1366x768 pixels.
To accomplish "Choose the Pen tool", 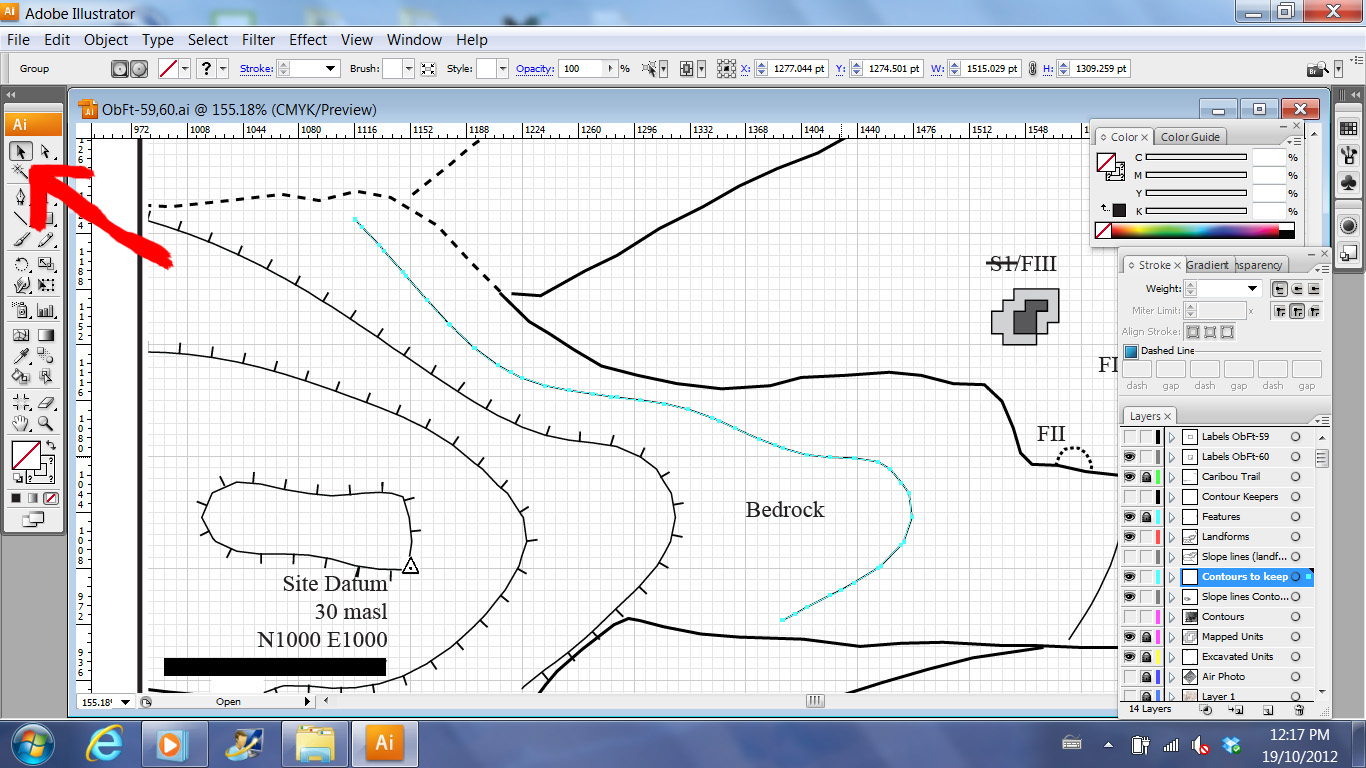I will 20,198.
